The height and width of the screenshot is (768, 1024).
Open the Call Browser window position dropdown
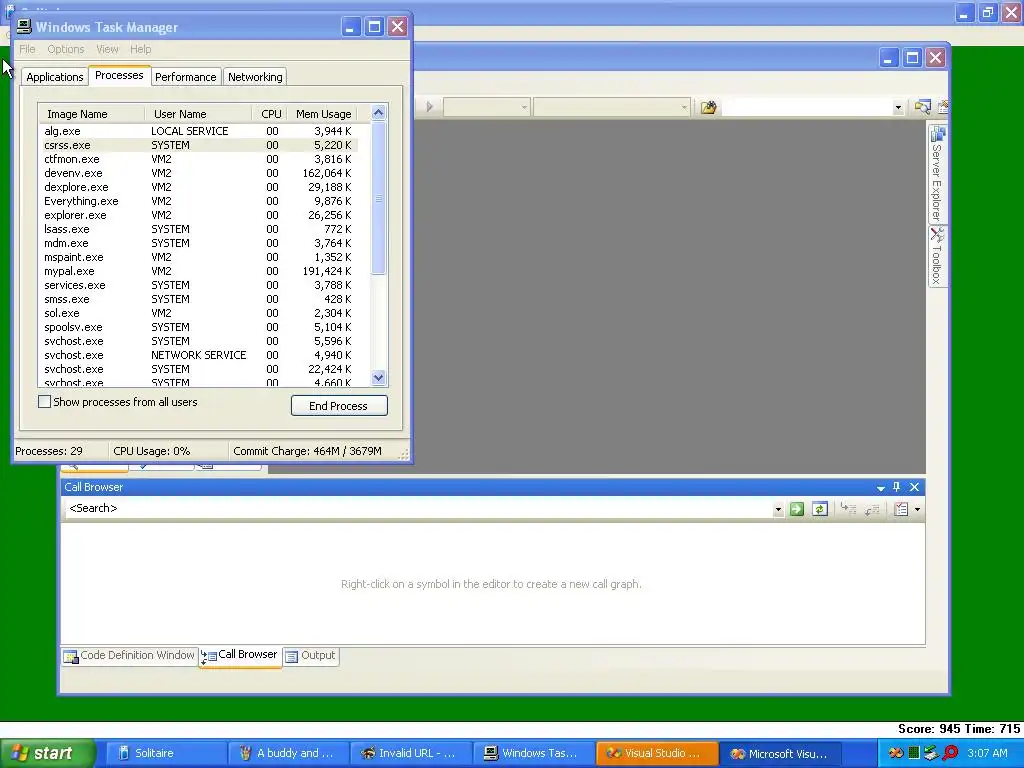pos(880,488)
